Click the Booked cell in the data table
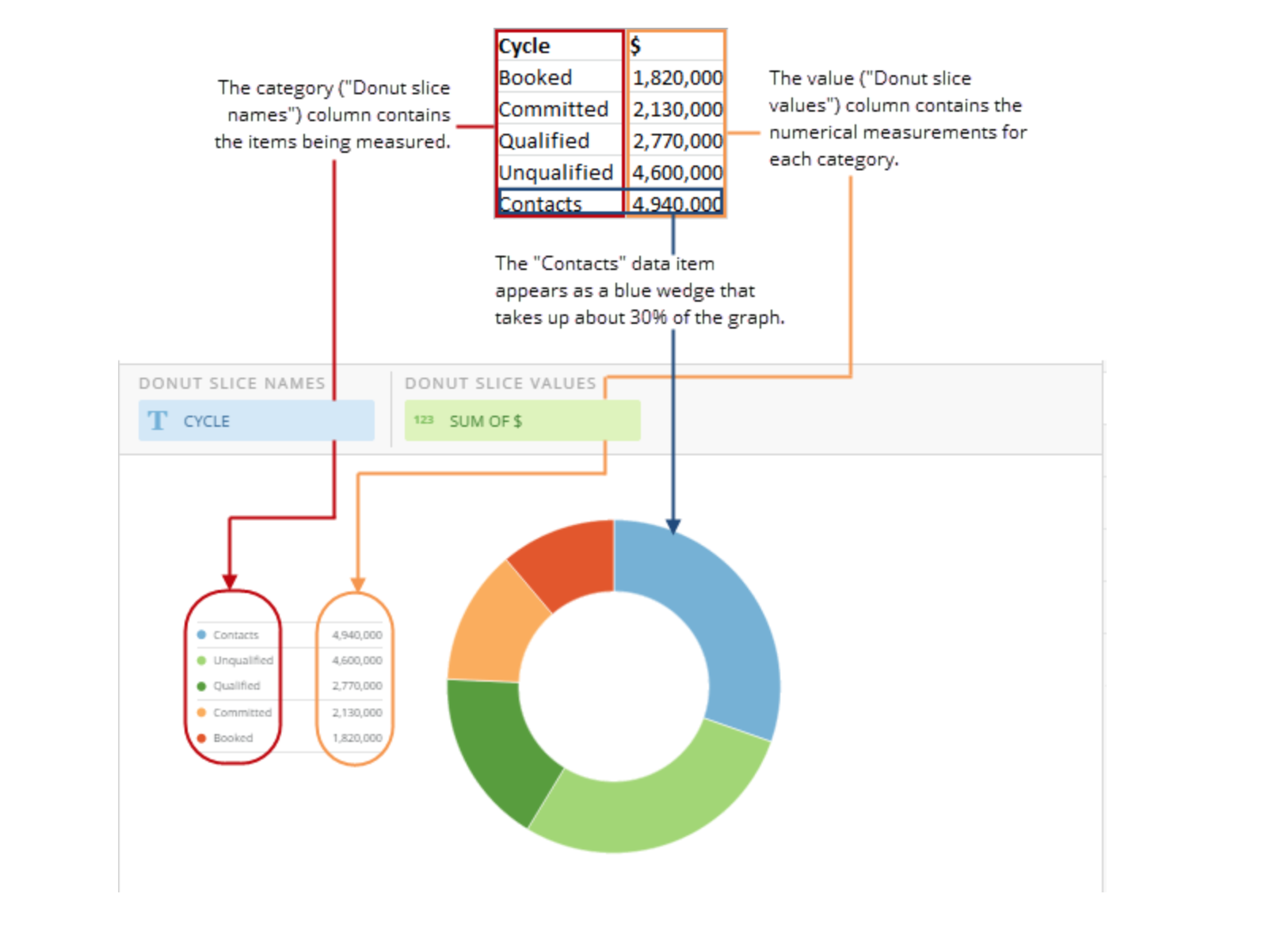The width and height of the screenshot is (1288, 928). pyautogui.click(x=559, y=78)
